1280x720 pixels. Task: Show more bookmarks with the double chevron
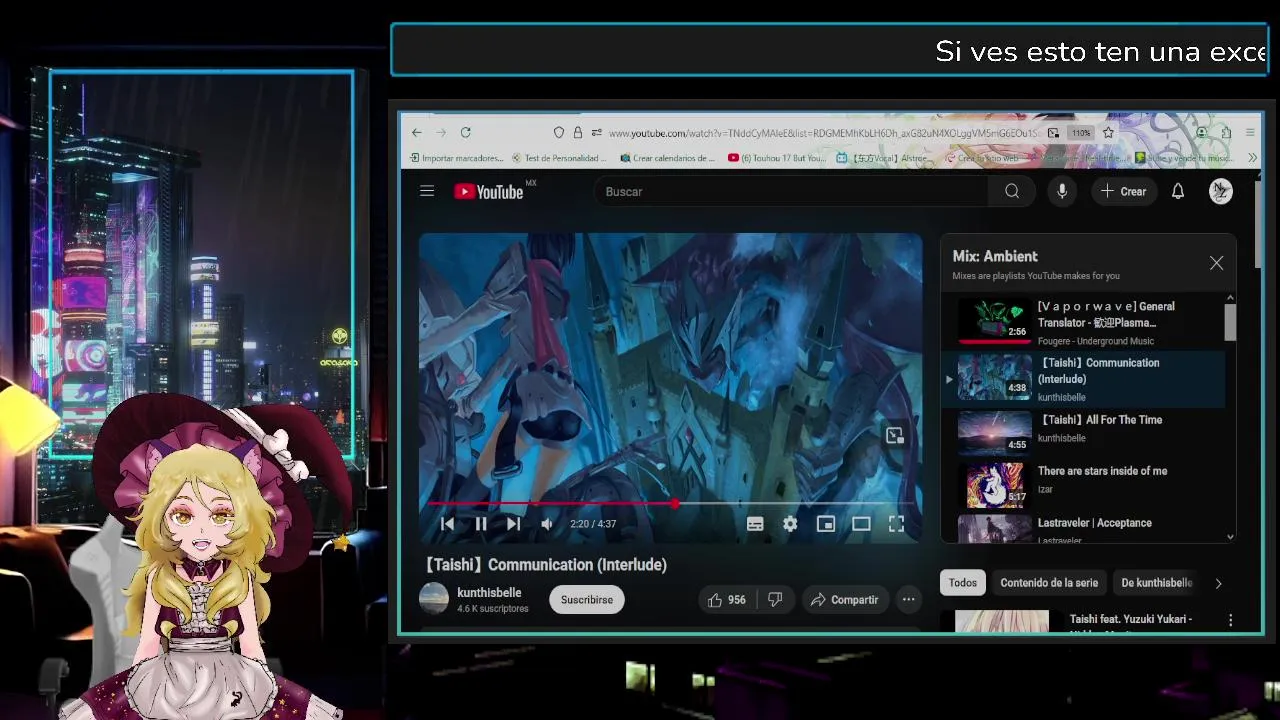[1252, 158]
